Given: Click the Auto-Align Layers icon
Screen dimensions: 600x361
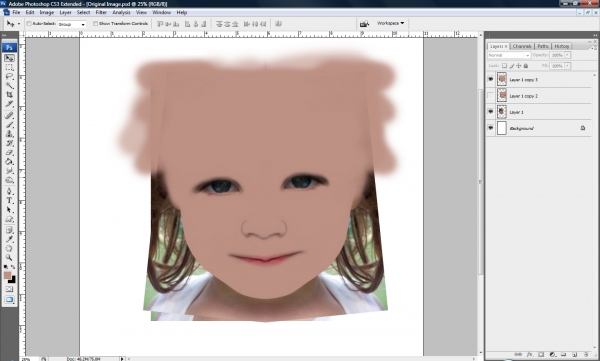Looking at the screenshot, I should coord(279,24).
